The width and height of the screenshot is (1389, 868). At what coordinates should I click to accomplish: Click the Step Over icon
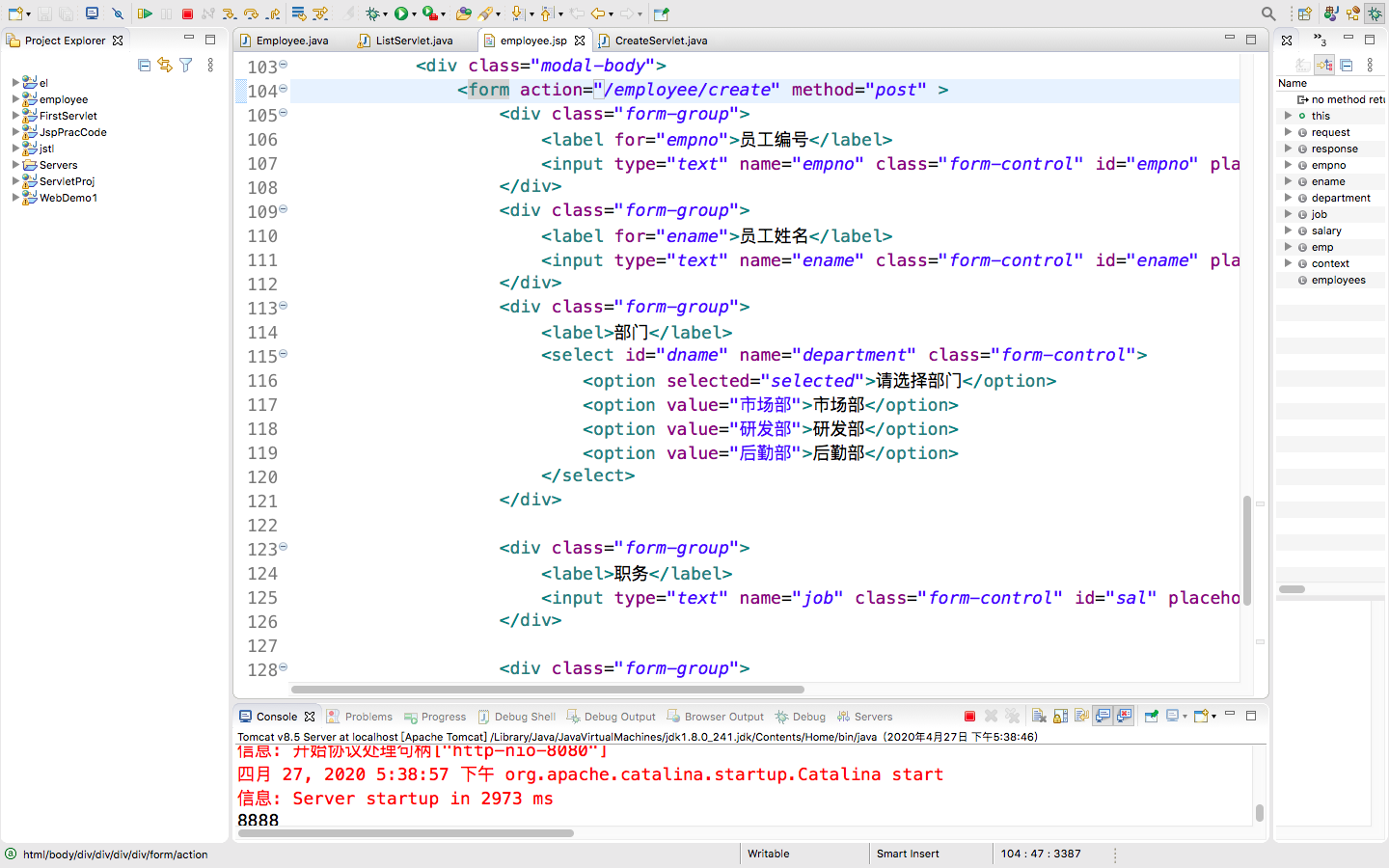251,14
